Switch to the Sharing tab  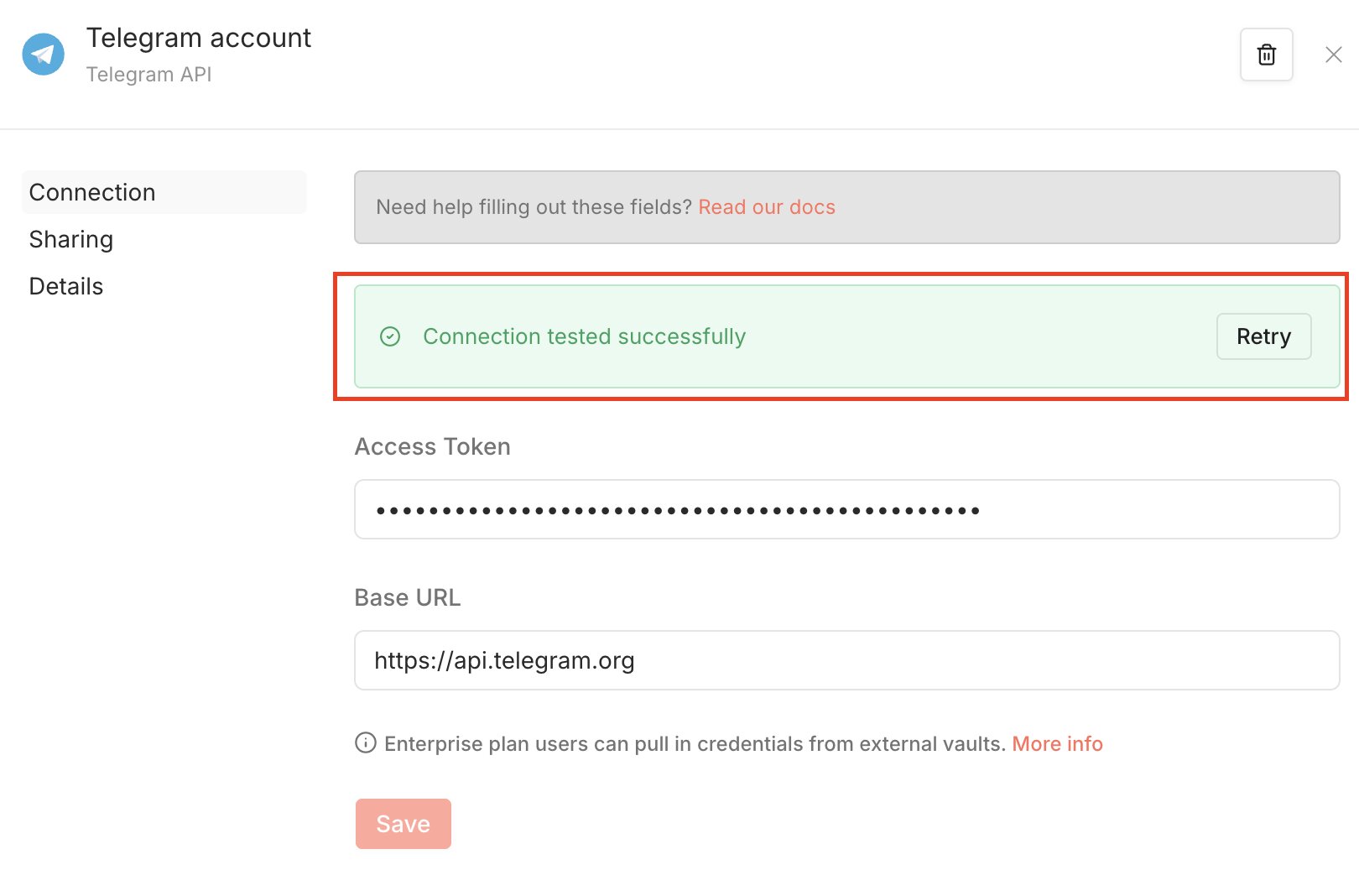tap(71, 239)
